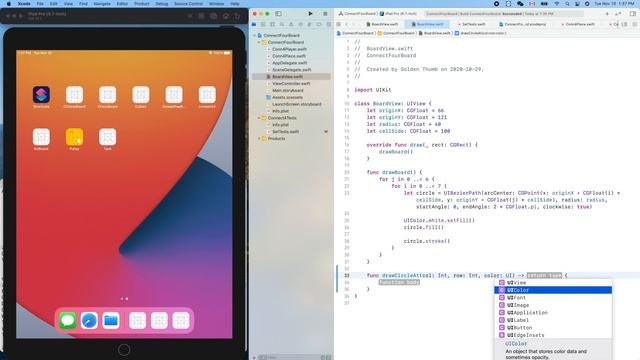Tap the simulator iPad home button

click(124, 350)
